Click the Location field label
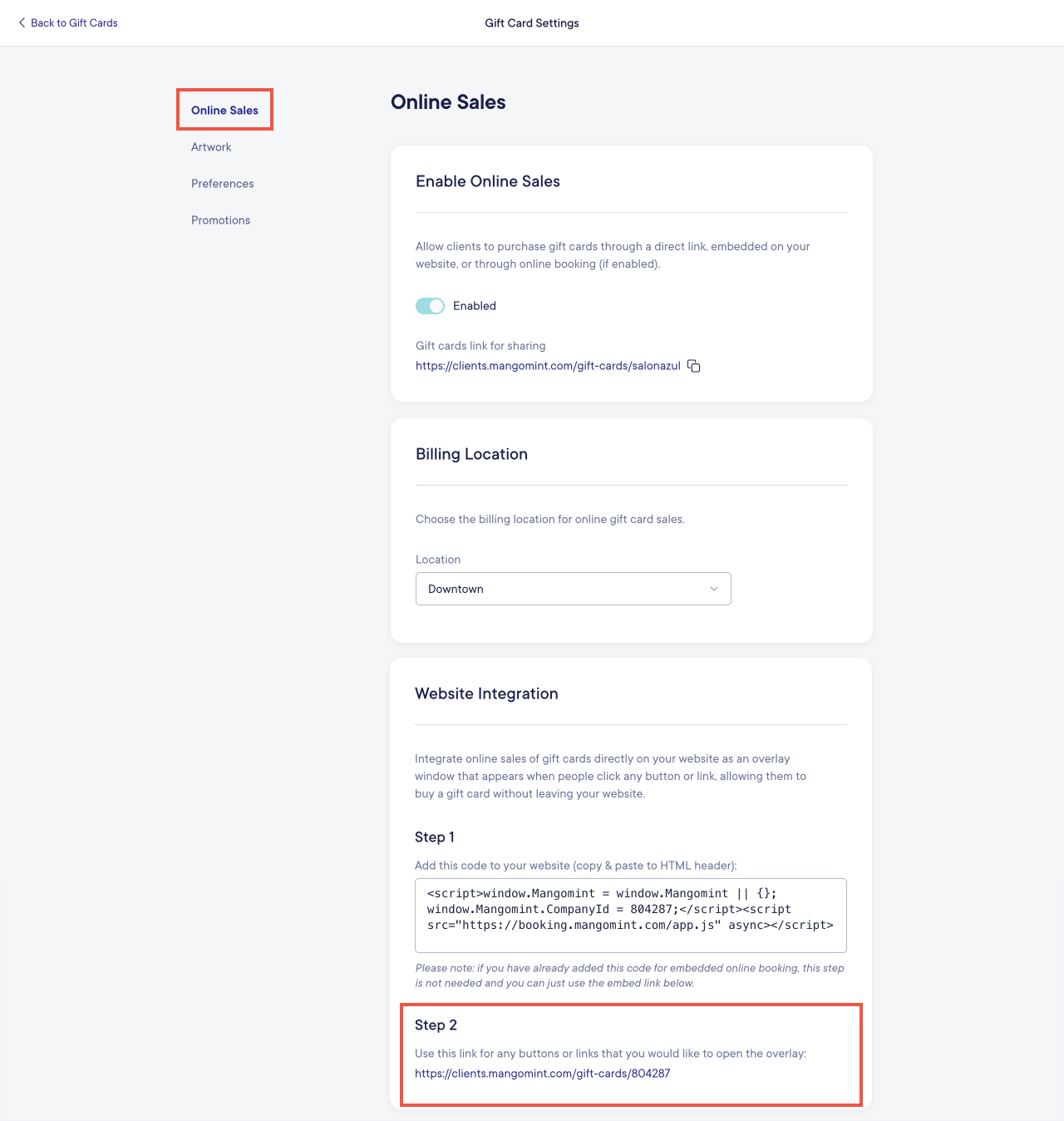The width and height of the screenshot is (1064, 1121). tap(438, 560)
